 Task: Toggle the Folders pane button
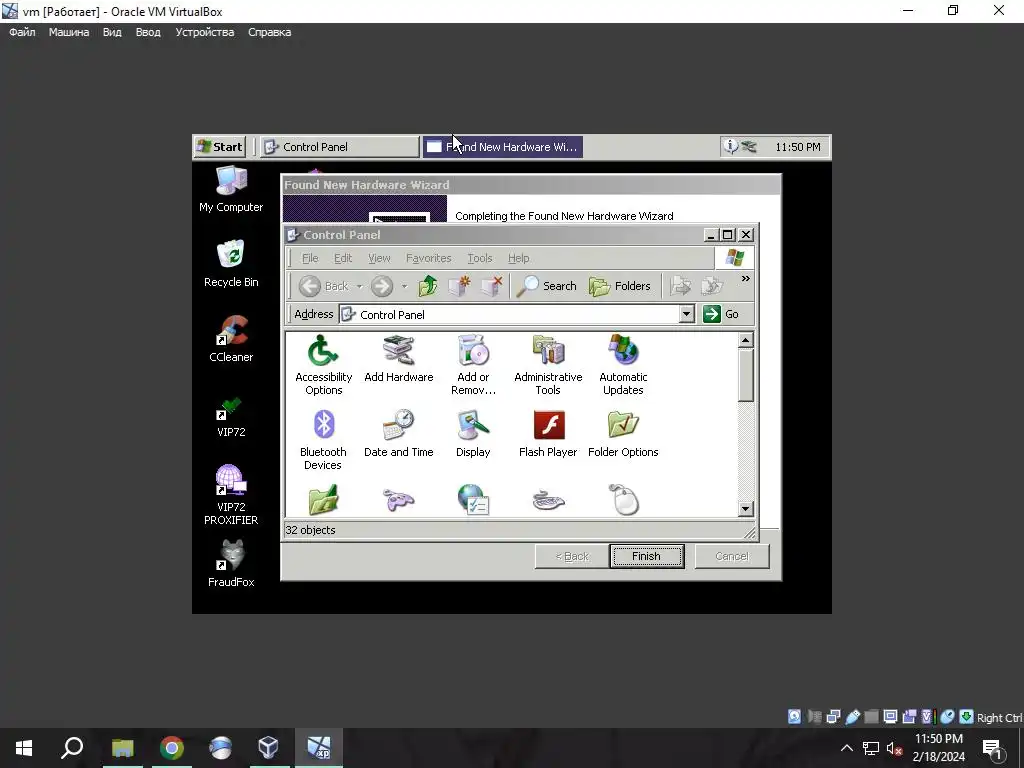(x=619, y=286)
